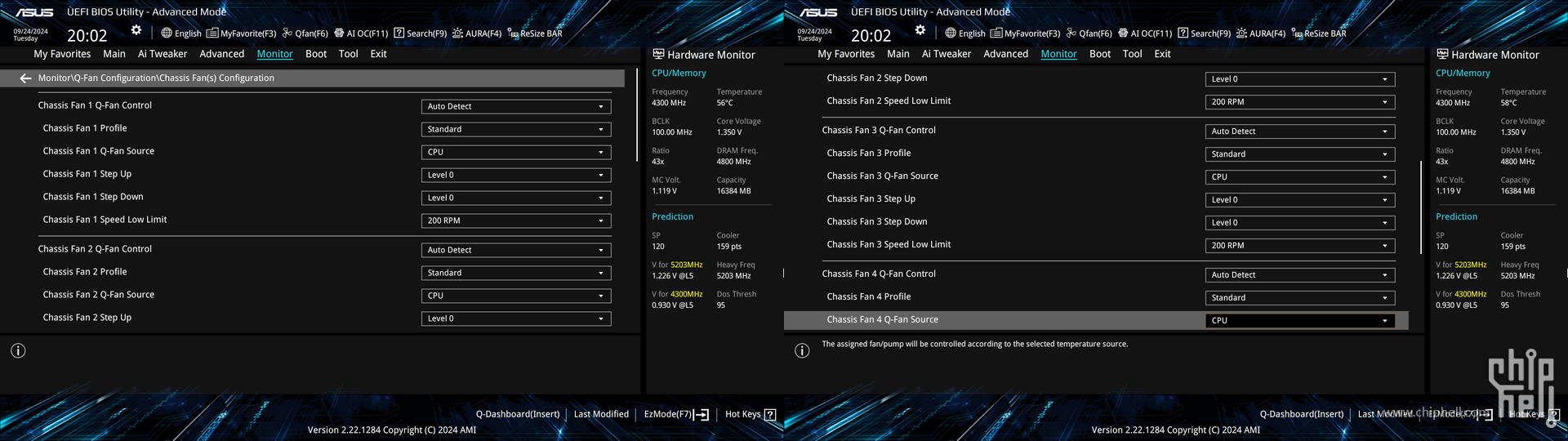This screenshot has height=441, width=1568.
Task: Switch to Advanced tab in left screen
Action: [x=222, y=54]
